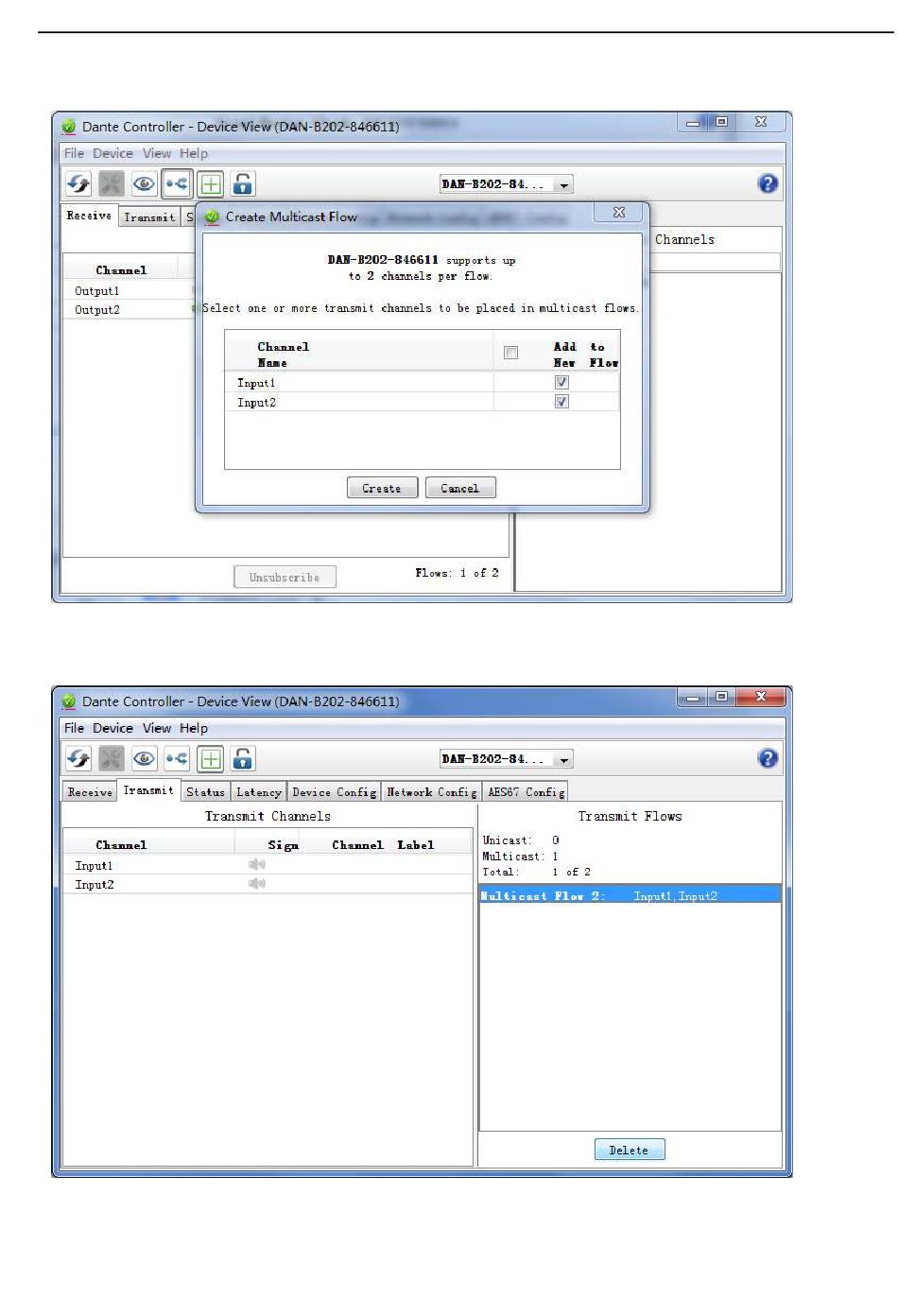This screenshot has height=1316, width=898.
Task: Click the Unsubscribe button
Action: click(285, 577)
